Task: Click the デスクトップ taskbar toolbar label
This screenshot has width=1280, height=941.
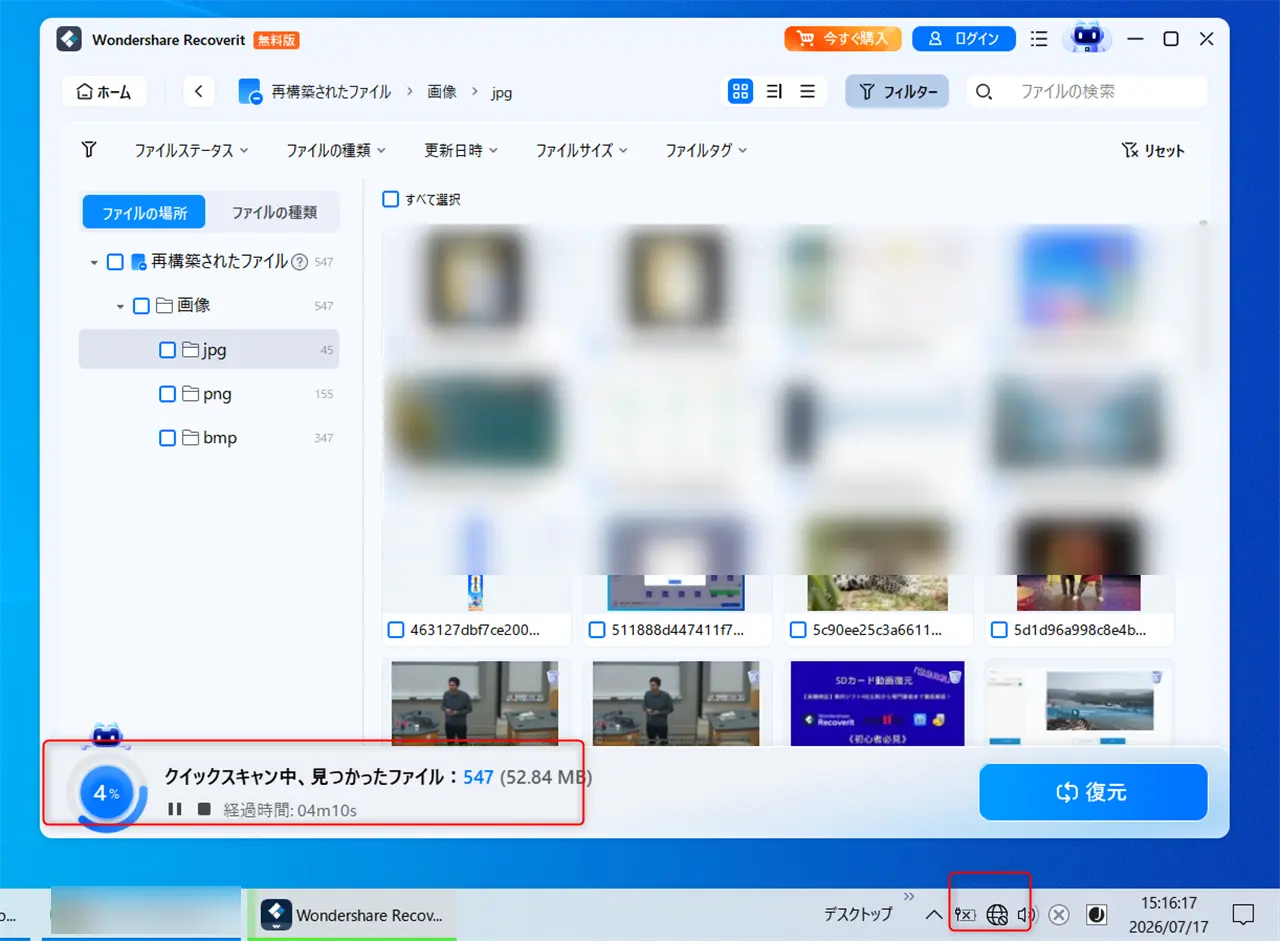Action: [x=858, y=914]
